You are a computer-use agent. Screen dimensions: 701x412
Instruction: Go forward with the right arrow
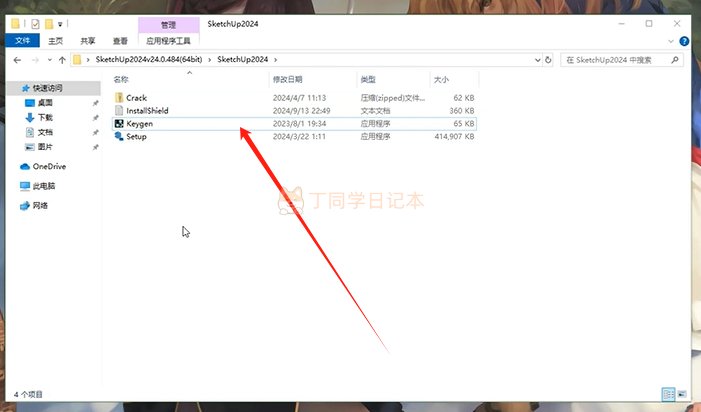click(x=35, y=60)
